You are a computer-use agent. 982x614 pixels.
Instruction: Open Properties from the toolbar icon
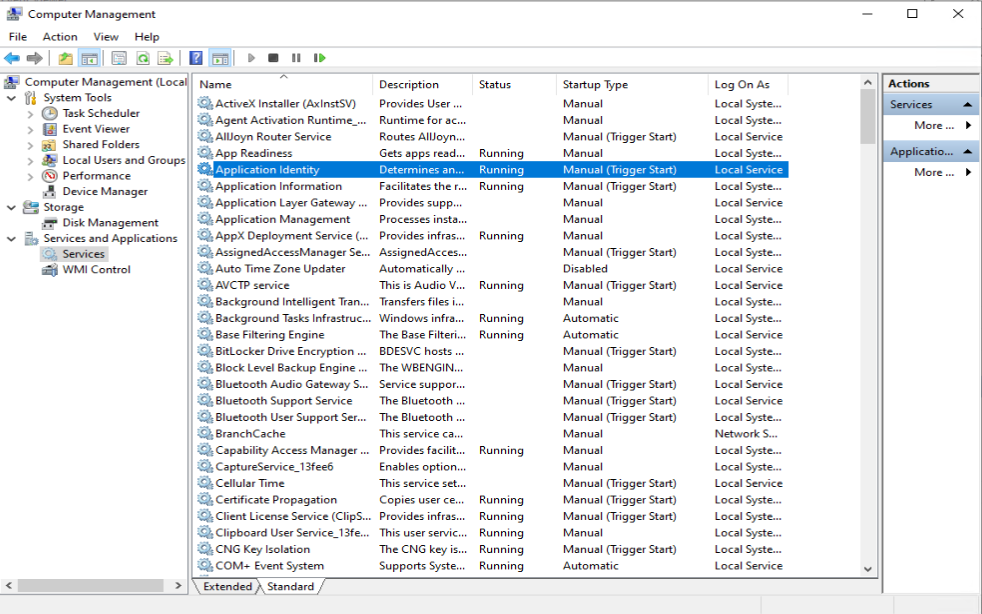(119, 58)
